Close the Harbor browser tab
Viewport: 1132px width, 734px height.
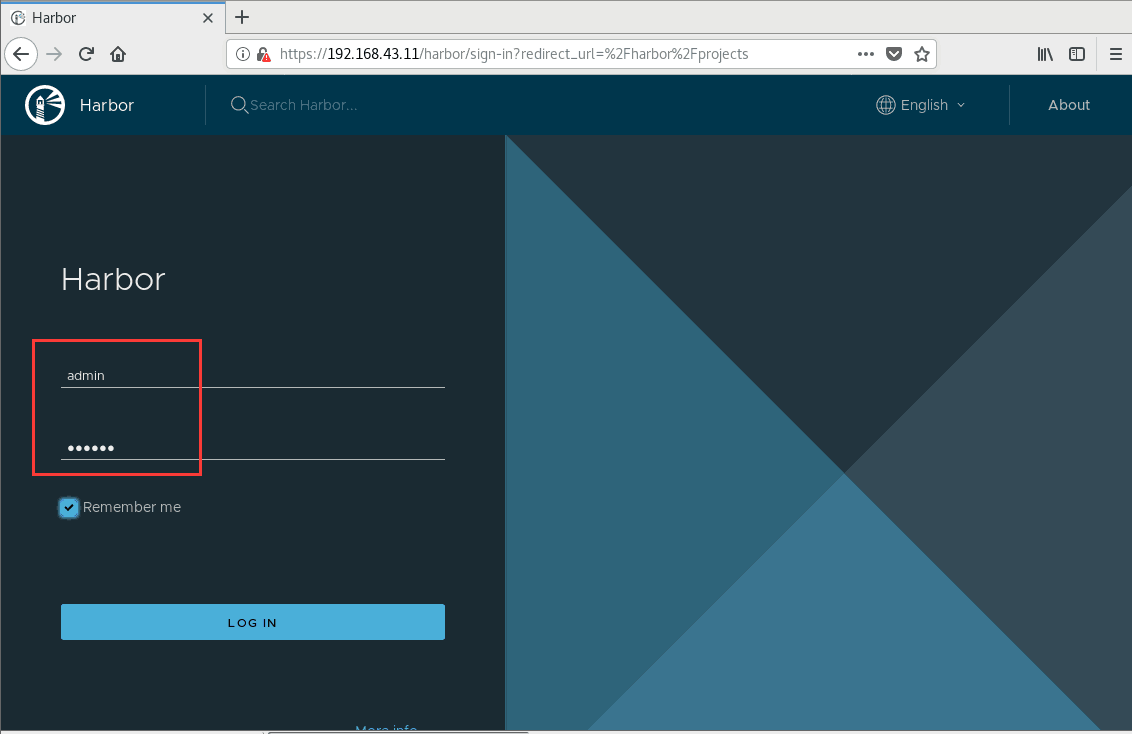[208, 18]
